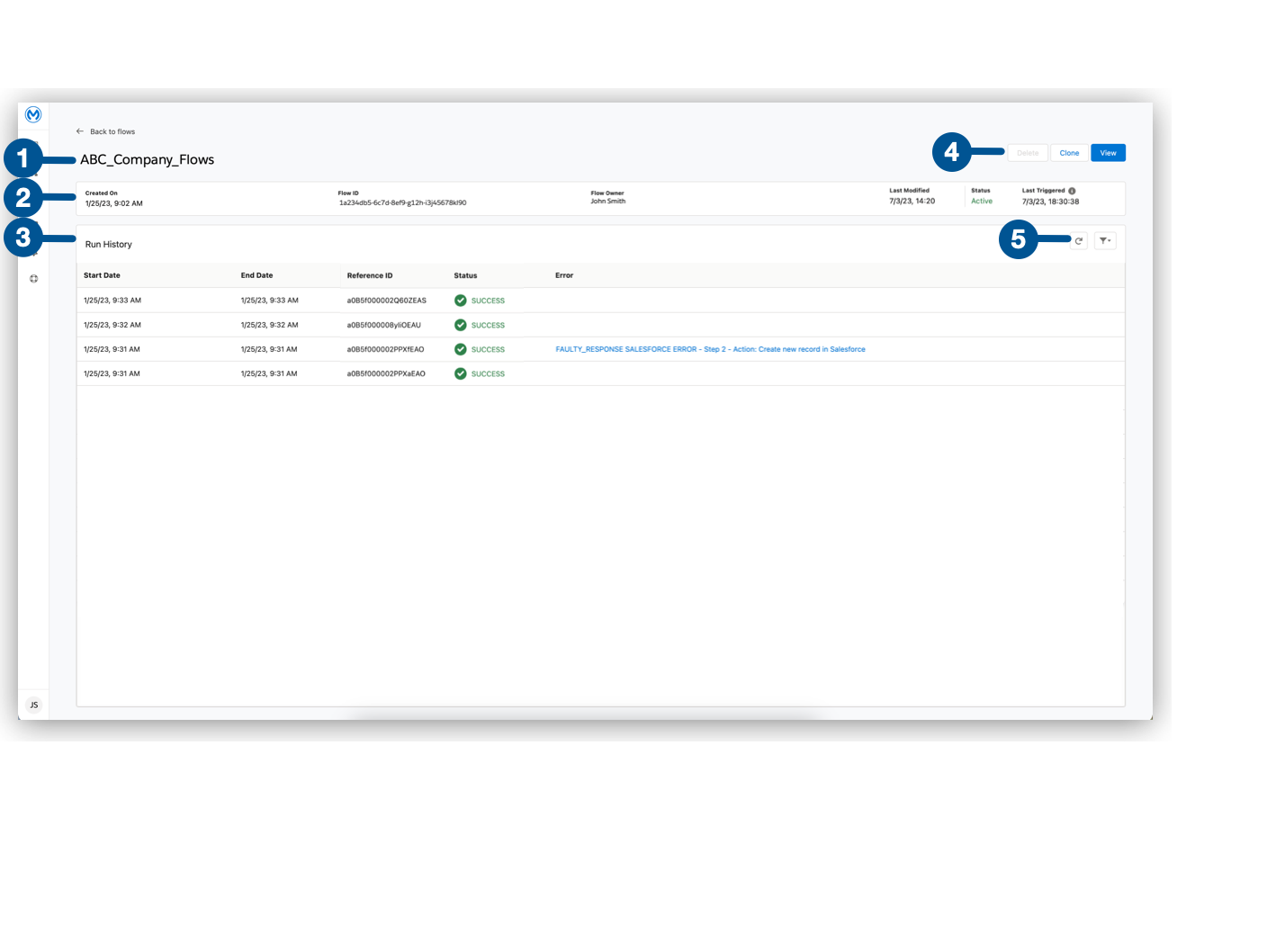Click the Active status label
This screenshot has height=952, width=1267.
981,201
